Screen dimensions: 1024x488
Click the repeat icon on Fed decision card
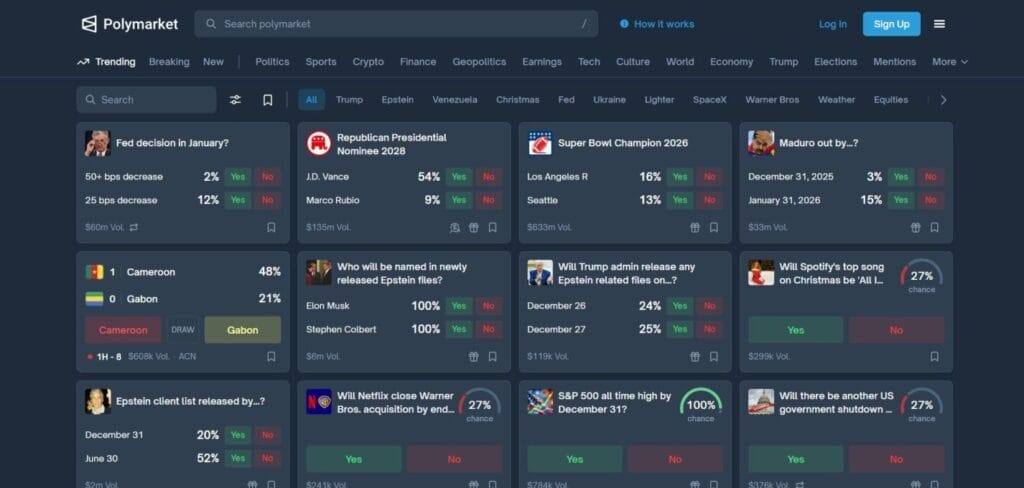[134, 227]
